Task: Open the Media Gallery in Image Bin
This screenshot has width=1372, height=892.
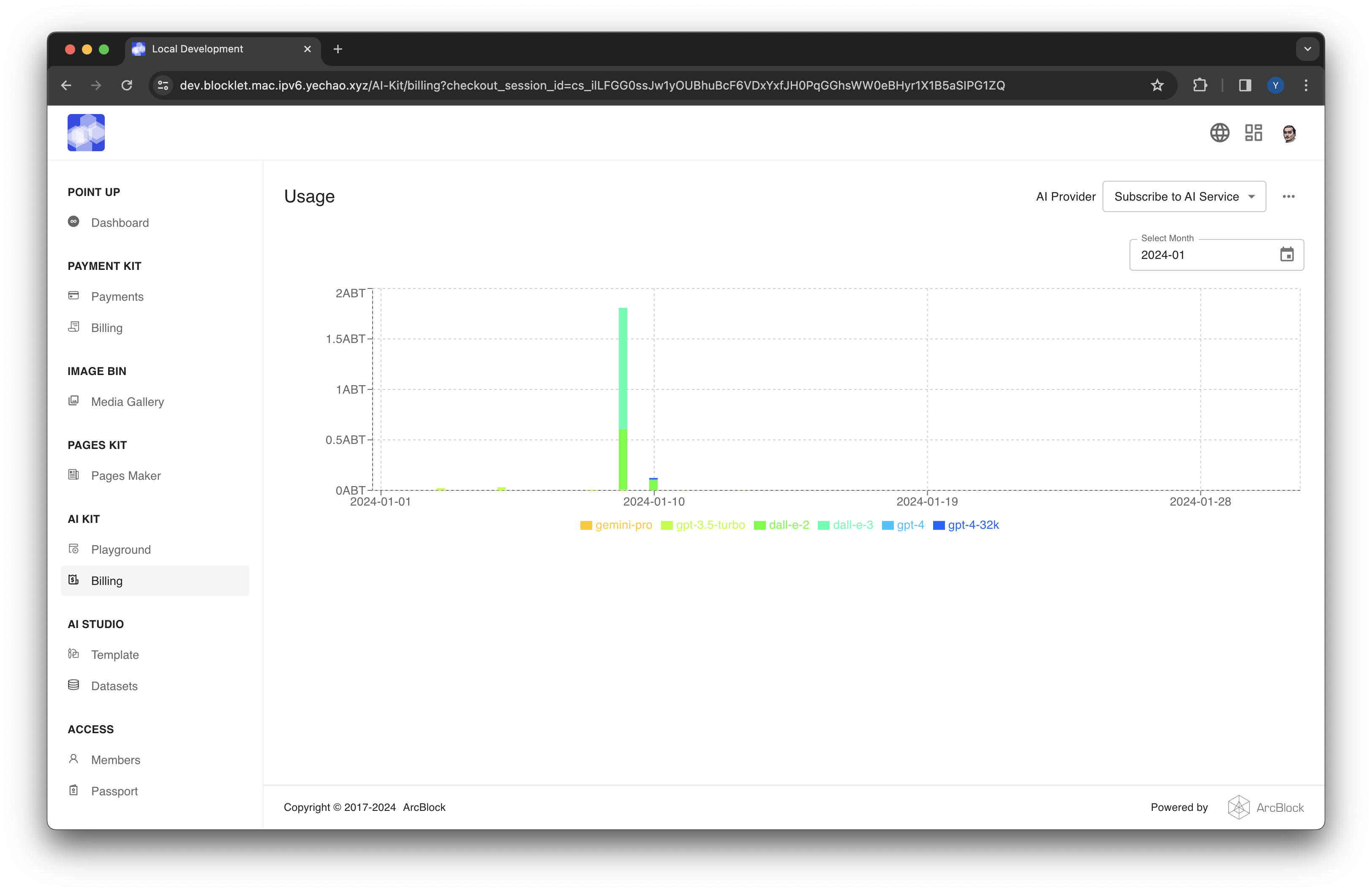Action: click(x=127, y=402)
